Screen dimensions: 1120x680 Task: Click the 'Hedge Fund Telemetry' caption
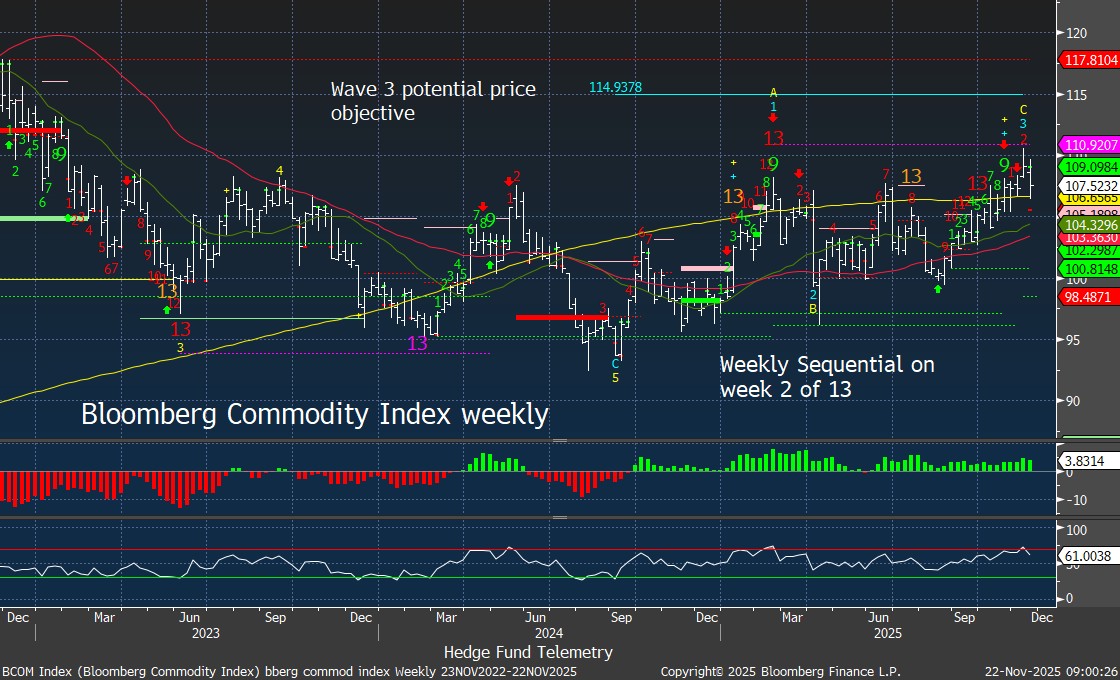(528, 652)
